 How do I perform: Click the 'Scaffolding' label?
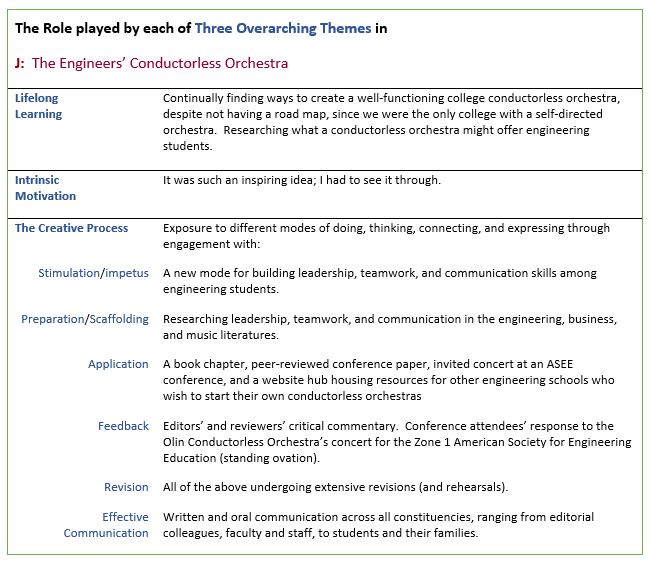[x=119, y=319]
